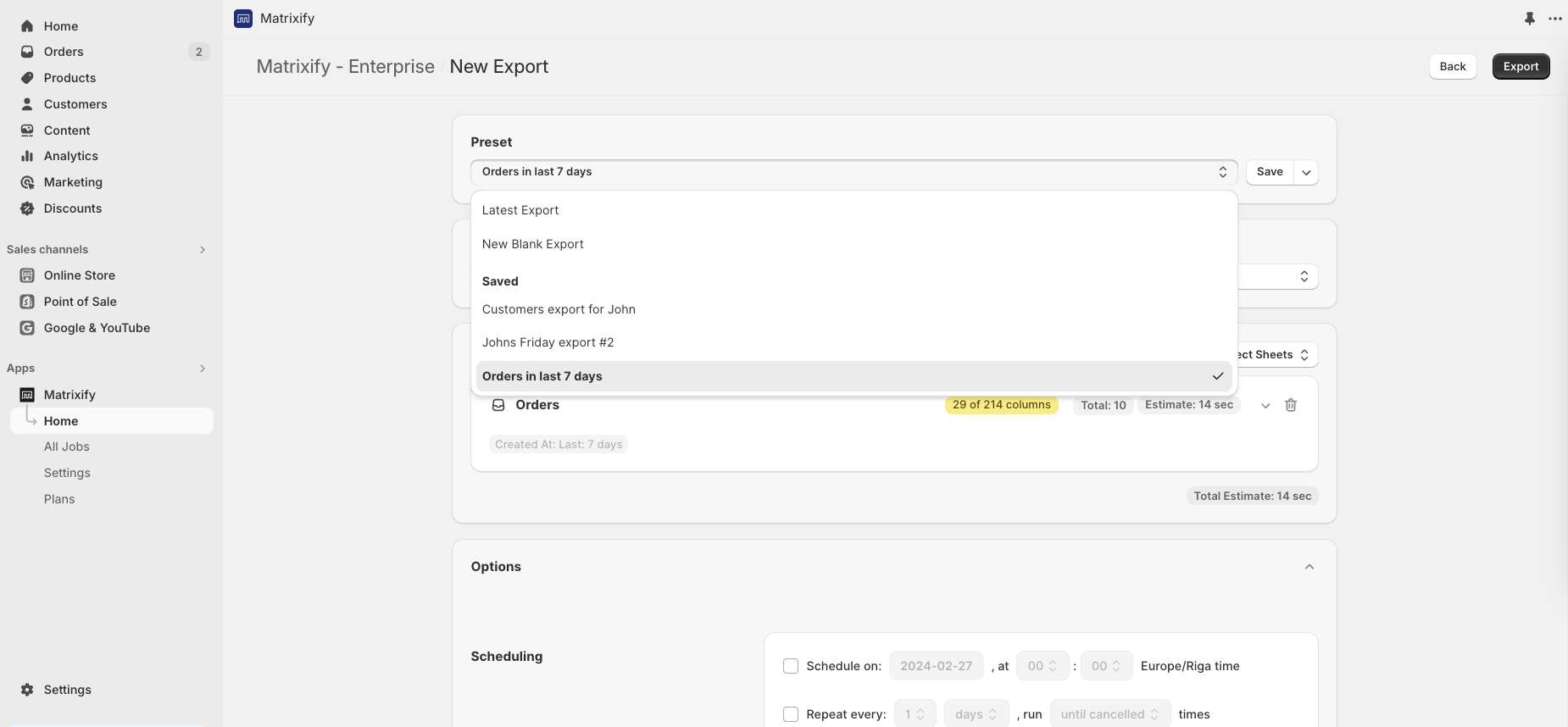Image resolution: width=1568 pixels, height=727 pixels.
Task: Open the Google & YouTube channel
Action: (97, 328)
